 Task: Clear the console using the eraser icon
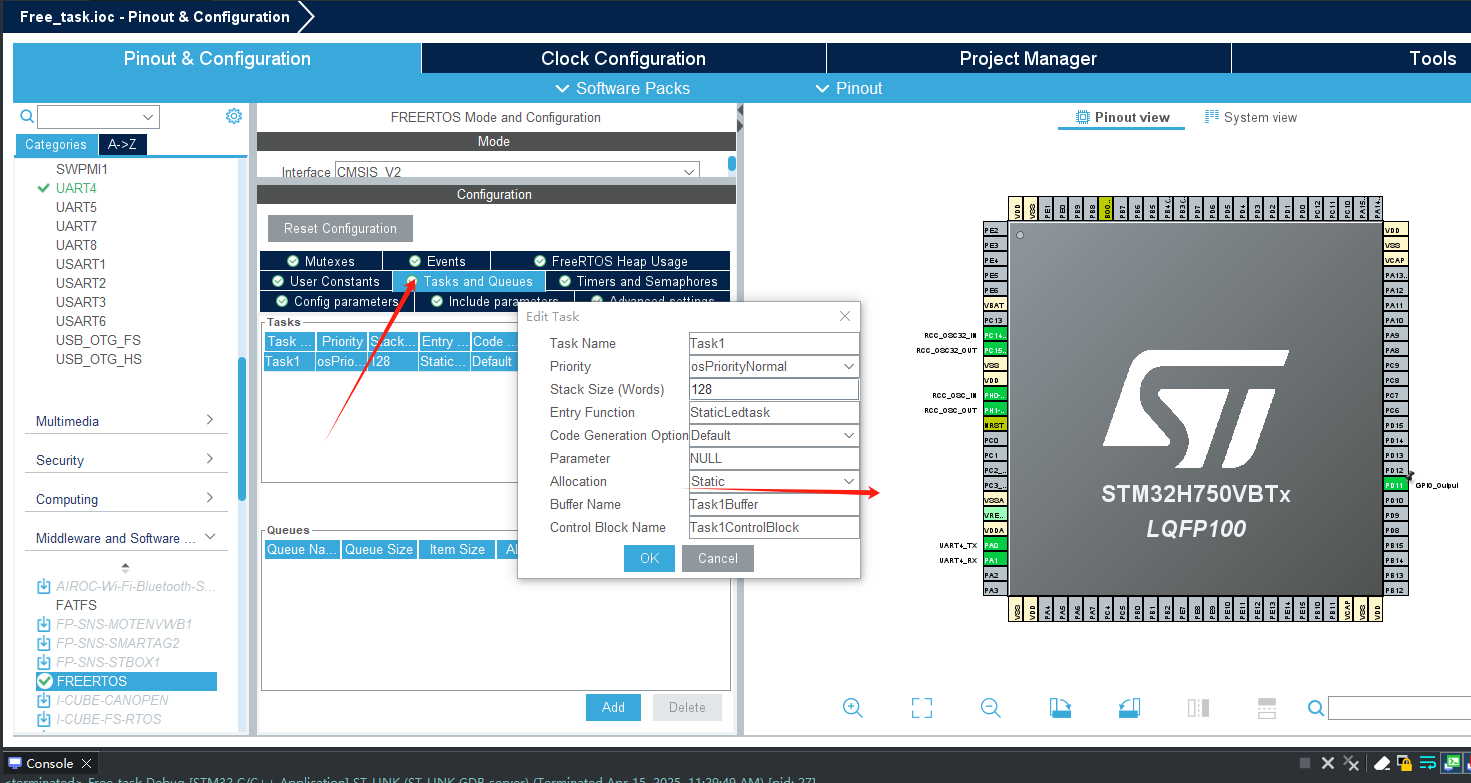(1382, 763)
